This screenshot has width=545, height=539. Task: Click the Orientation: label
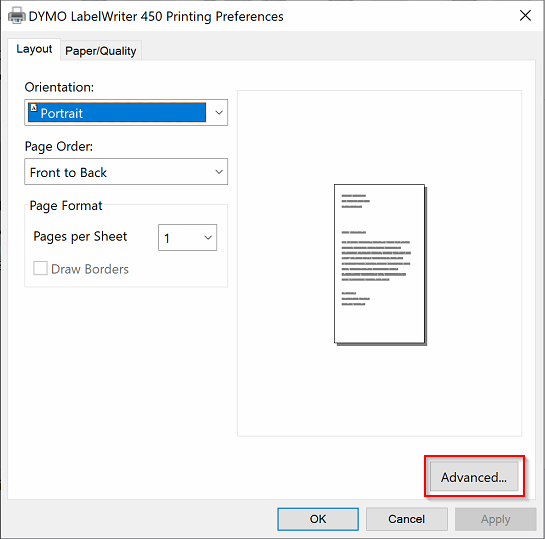[x=59, y=87]
